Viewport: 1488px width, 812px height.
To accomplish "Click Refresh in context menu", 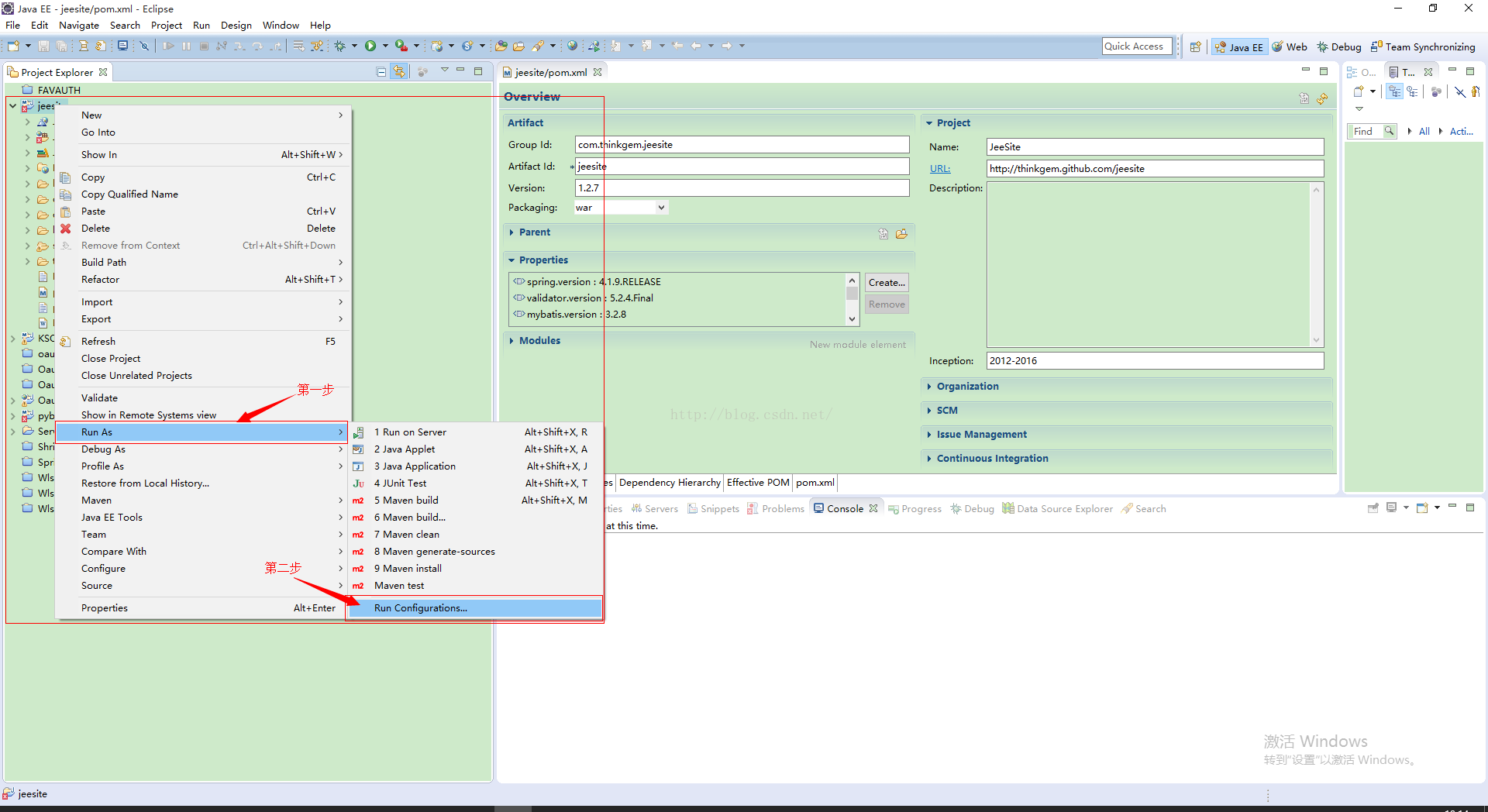I will pyautogui.click(x=203, y=342).
